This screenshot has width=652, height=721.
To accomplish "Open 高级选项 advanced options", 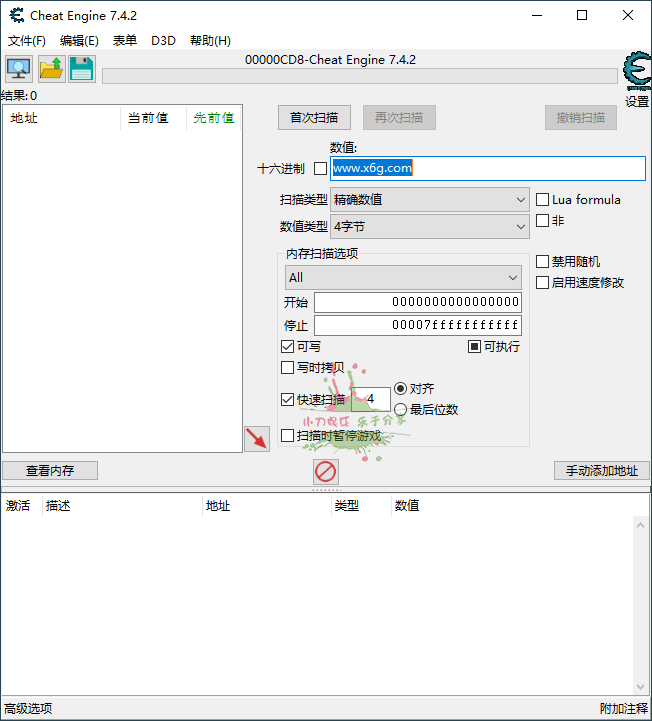I will coord(28,709).
